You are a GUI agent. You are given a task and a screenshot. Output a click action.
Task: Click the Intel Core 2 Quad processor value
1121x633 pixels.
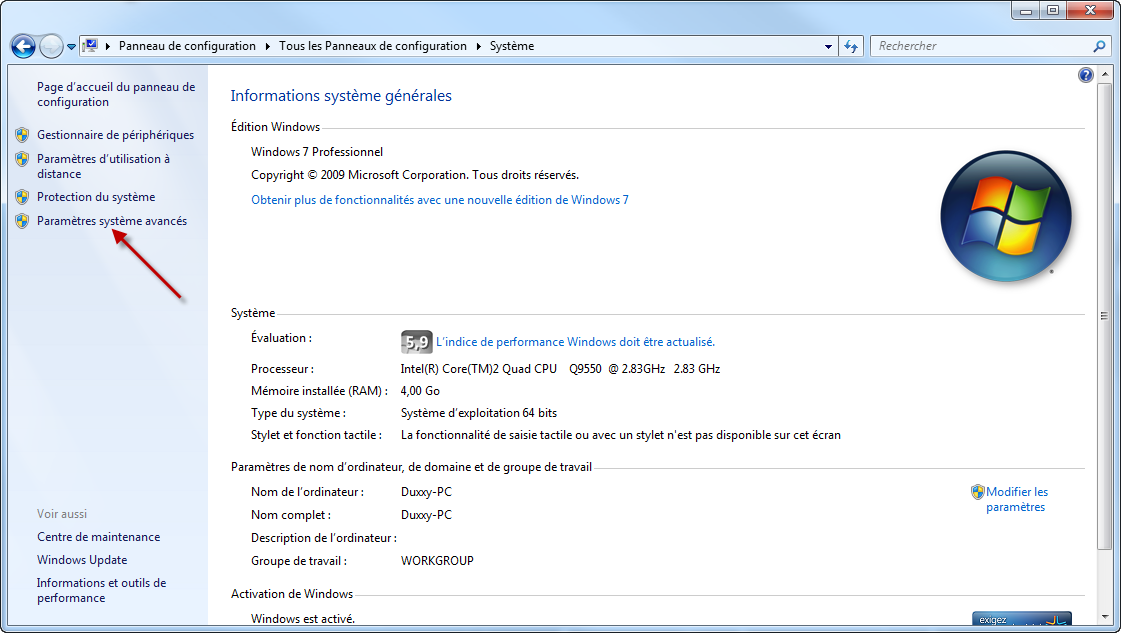pyautogui.click(x=560, y=369)
